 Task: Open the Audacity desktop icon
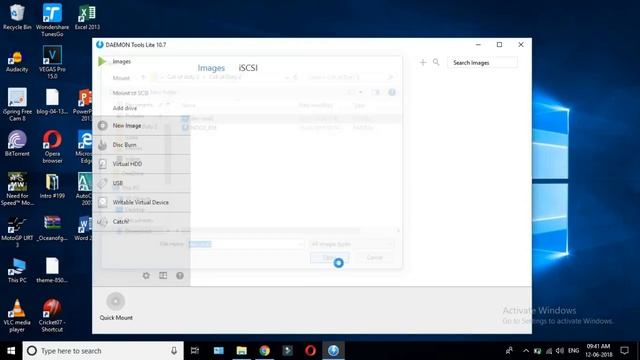tap(17, 60)
